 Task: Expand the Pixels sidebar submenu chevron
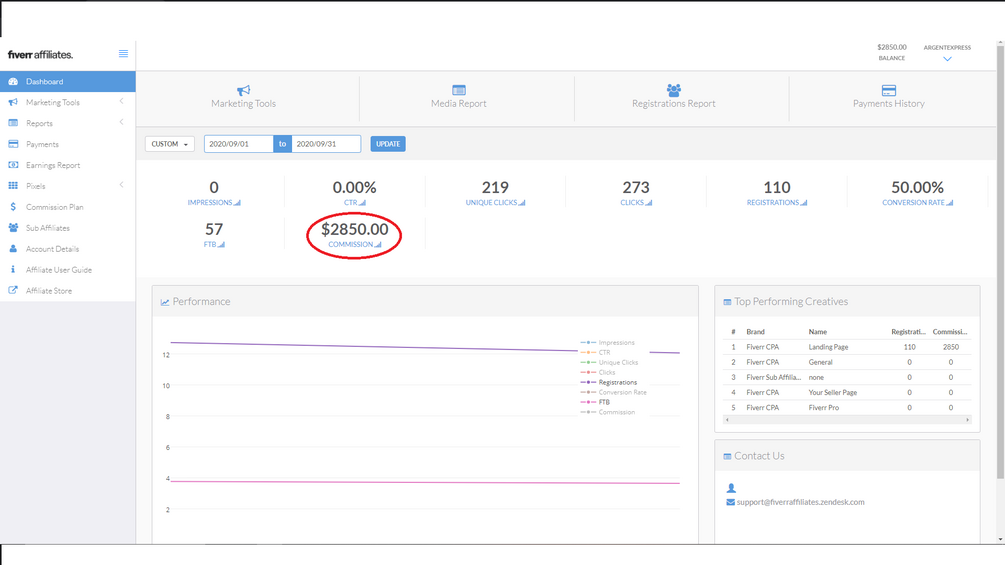[x=121, y=184]
